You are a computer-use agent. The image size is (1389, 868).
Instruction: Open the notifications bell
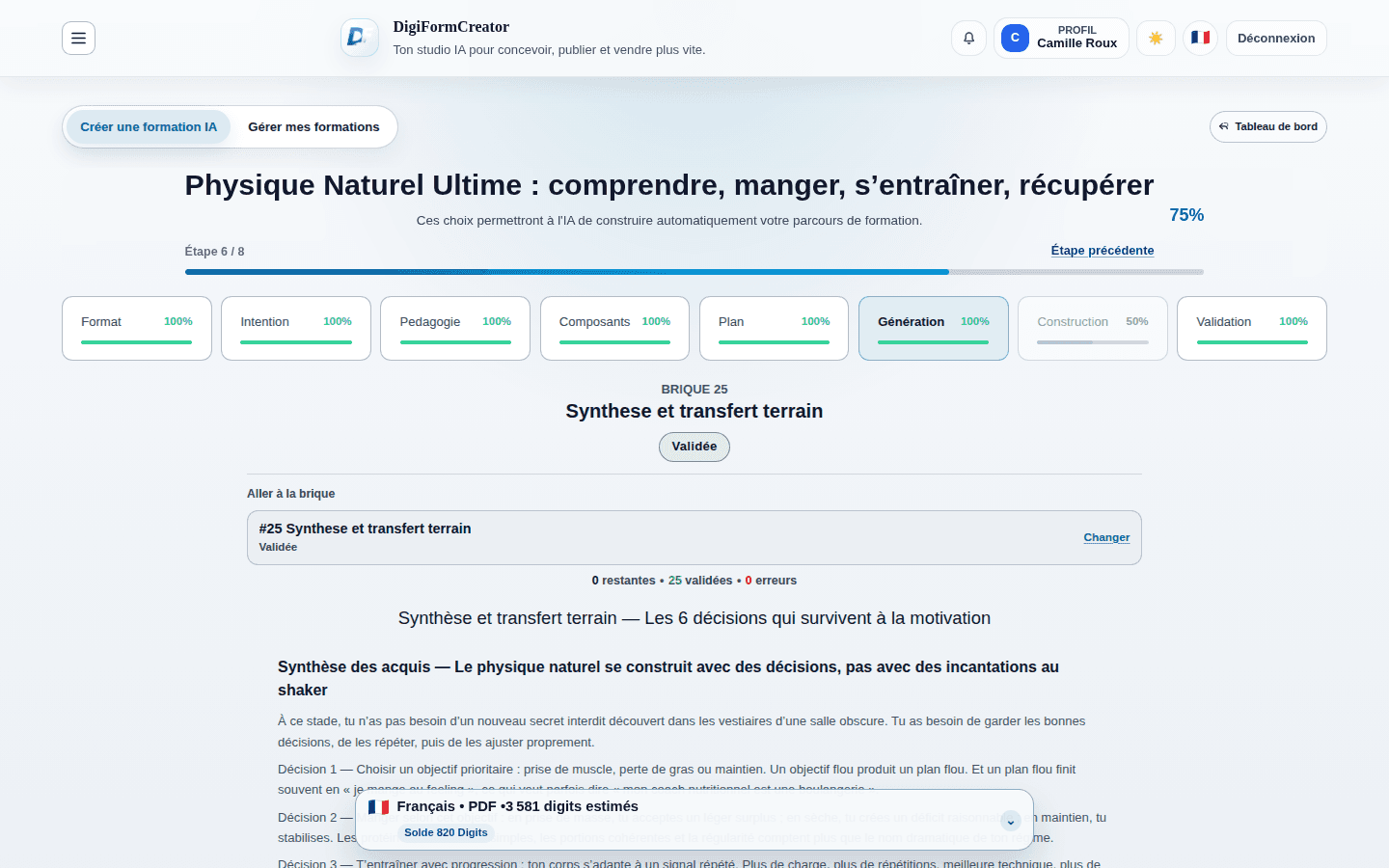pos(968,39)
